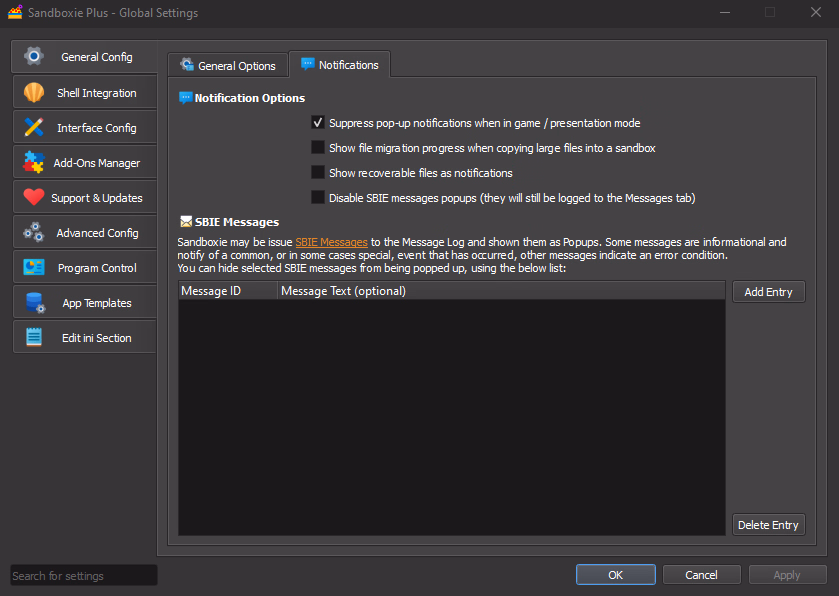Click the Support & Updates heart icon
839x596 pixels.
[34, 197]
